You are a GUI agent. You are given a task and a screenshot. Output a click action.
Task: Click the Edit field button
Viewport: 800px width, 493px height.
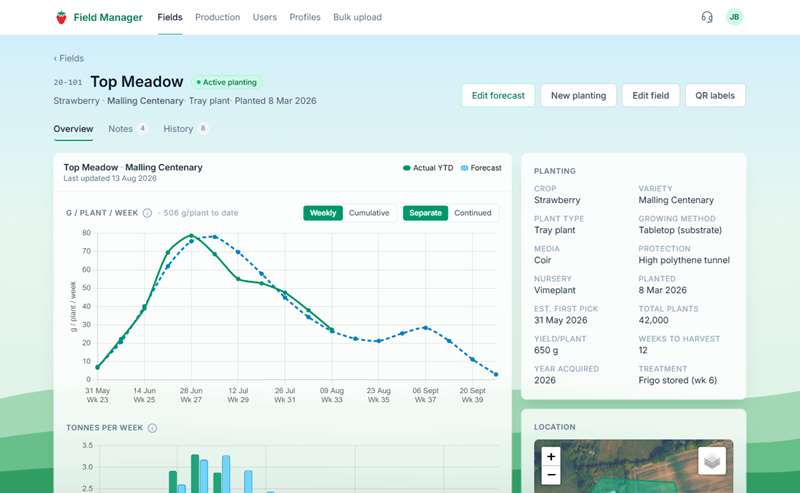coord(651,95)
